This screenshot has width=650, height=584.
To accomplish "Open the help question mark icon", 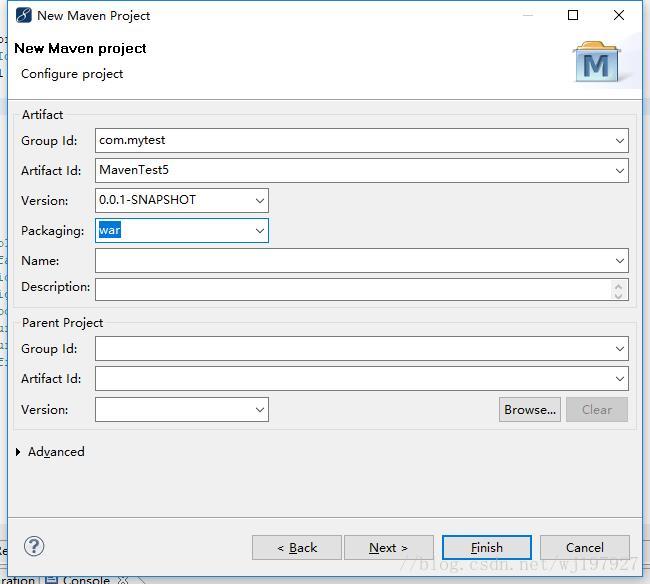I will (x=34, y=546).
